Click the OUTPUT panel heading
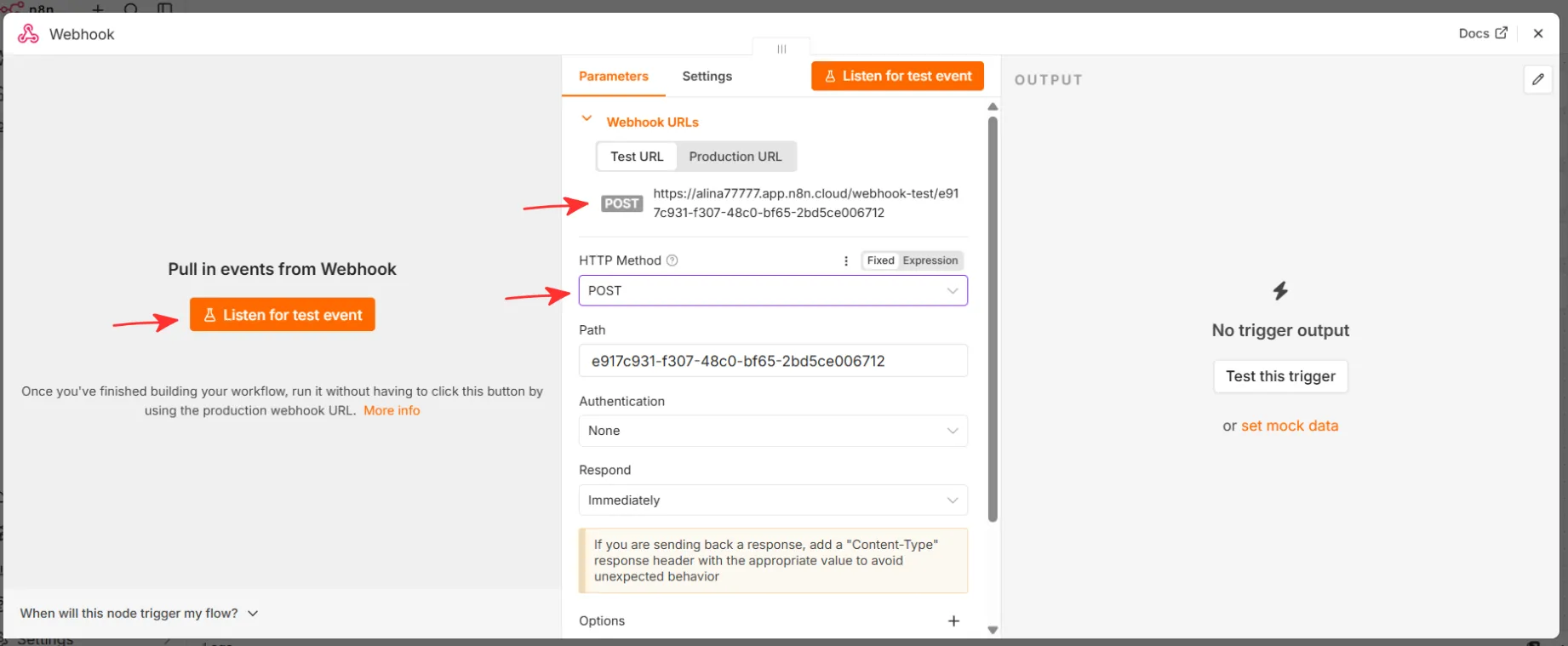Viewport: 1568px width, 646px height. coord(1049,80)
